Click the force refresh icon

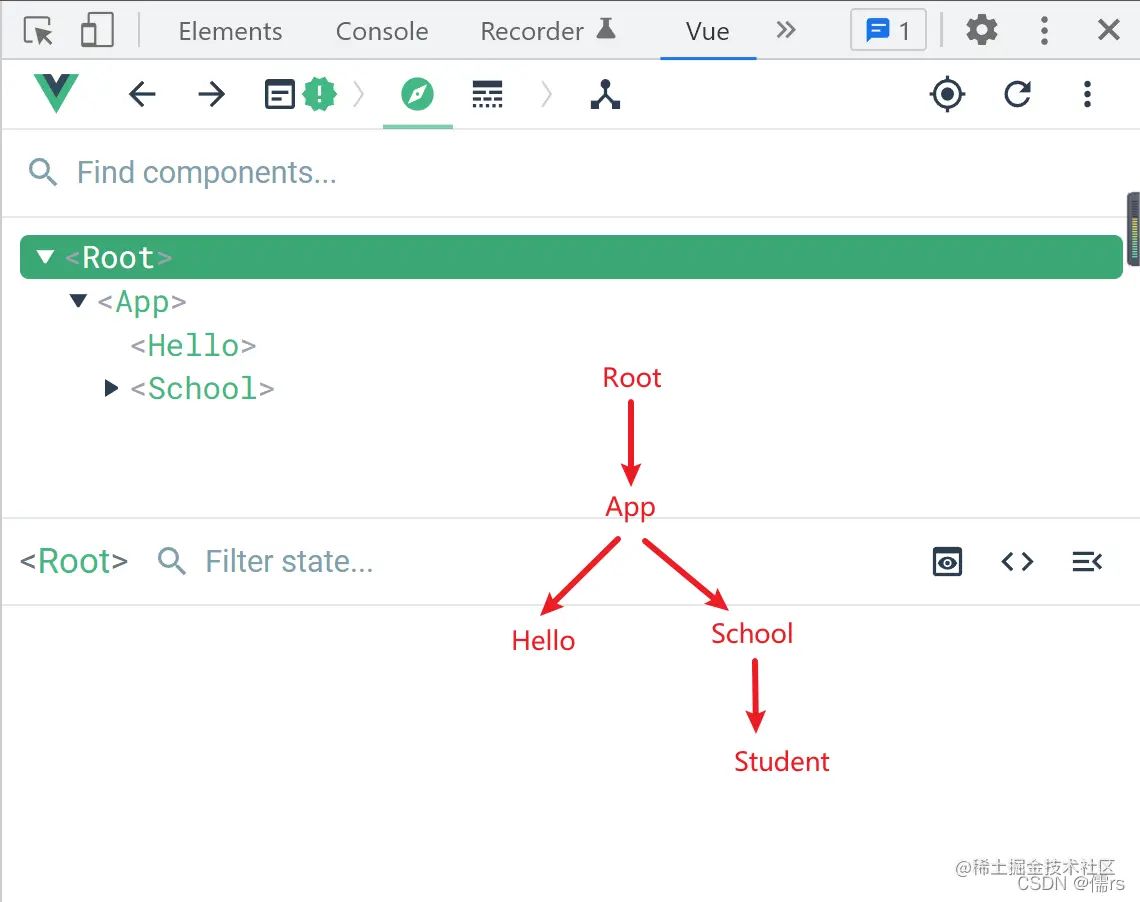pyautogui.click(x=1017, y=94)
